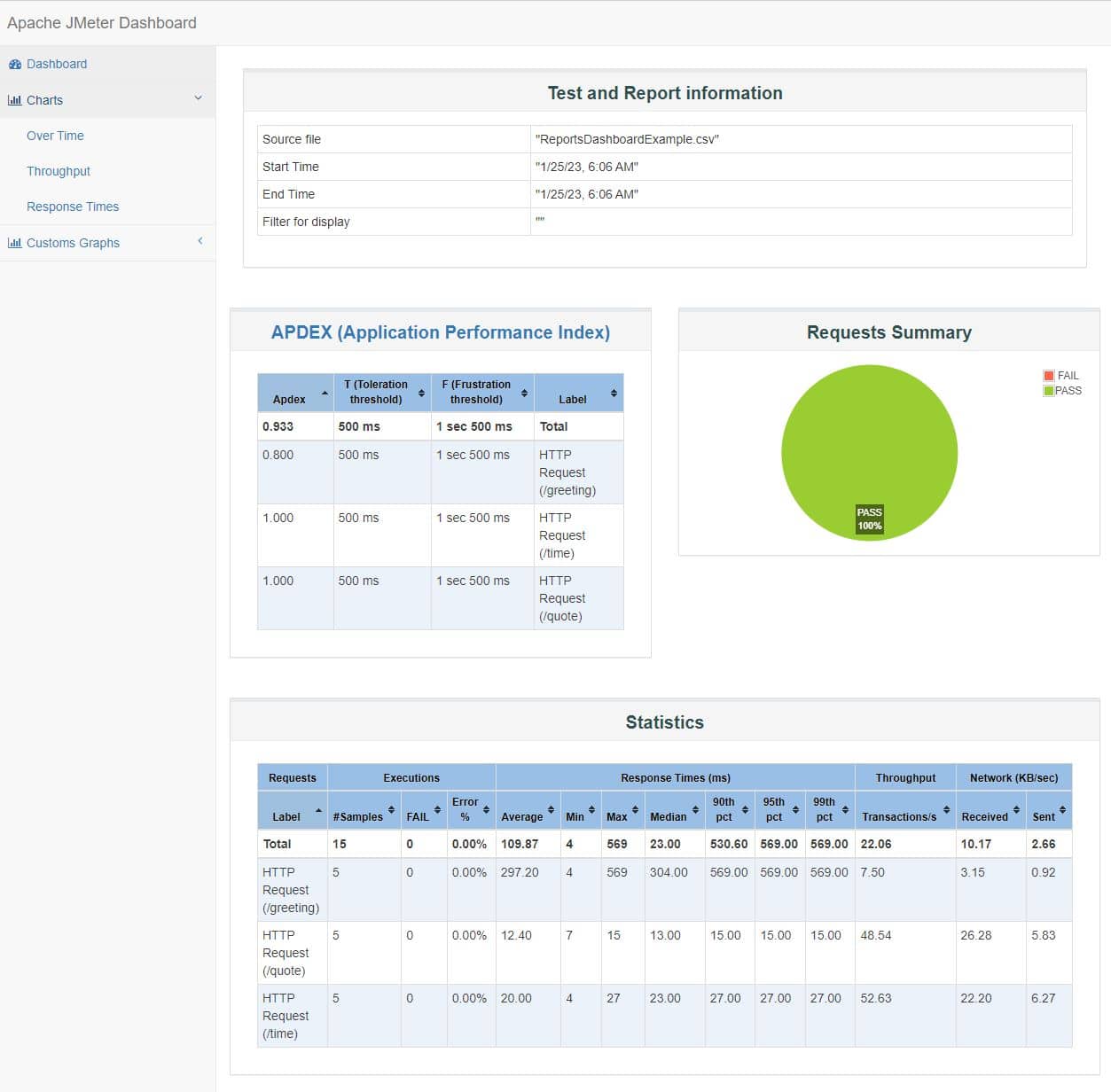This screenshot has height=1092, width=1111.
Task: Toggle FAIL legend color swatch
Action: tap(1049, 376)
